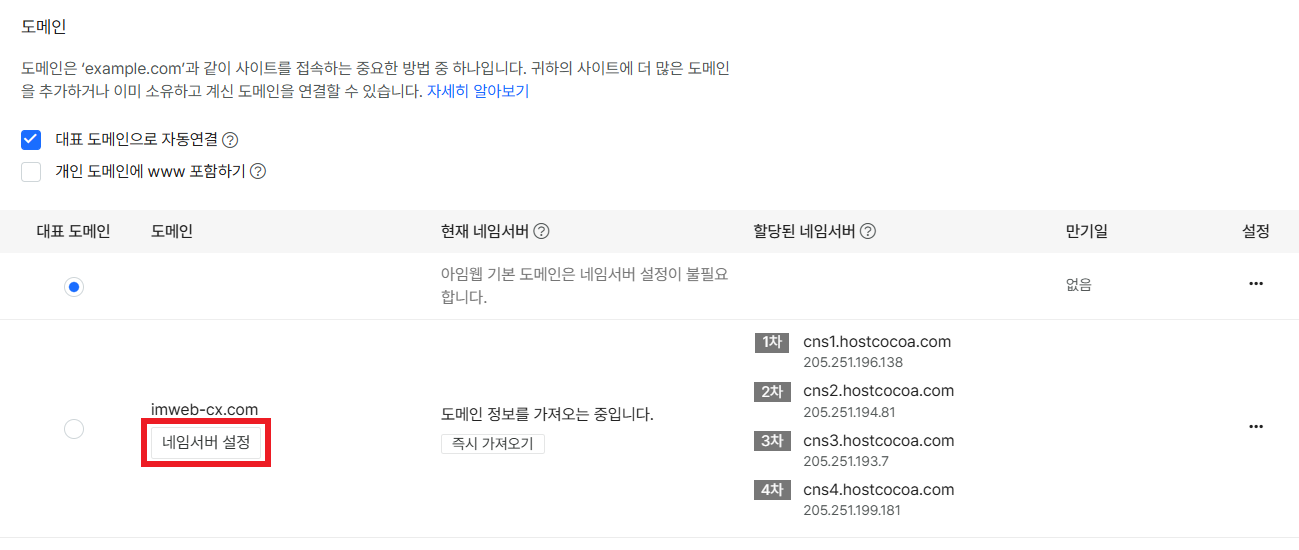This screenshot has width=1299, height=550.
Task: Click help icon next to 할당된 네임서버
Action: tap(868, 231)
